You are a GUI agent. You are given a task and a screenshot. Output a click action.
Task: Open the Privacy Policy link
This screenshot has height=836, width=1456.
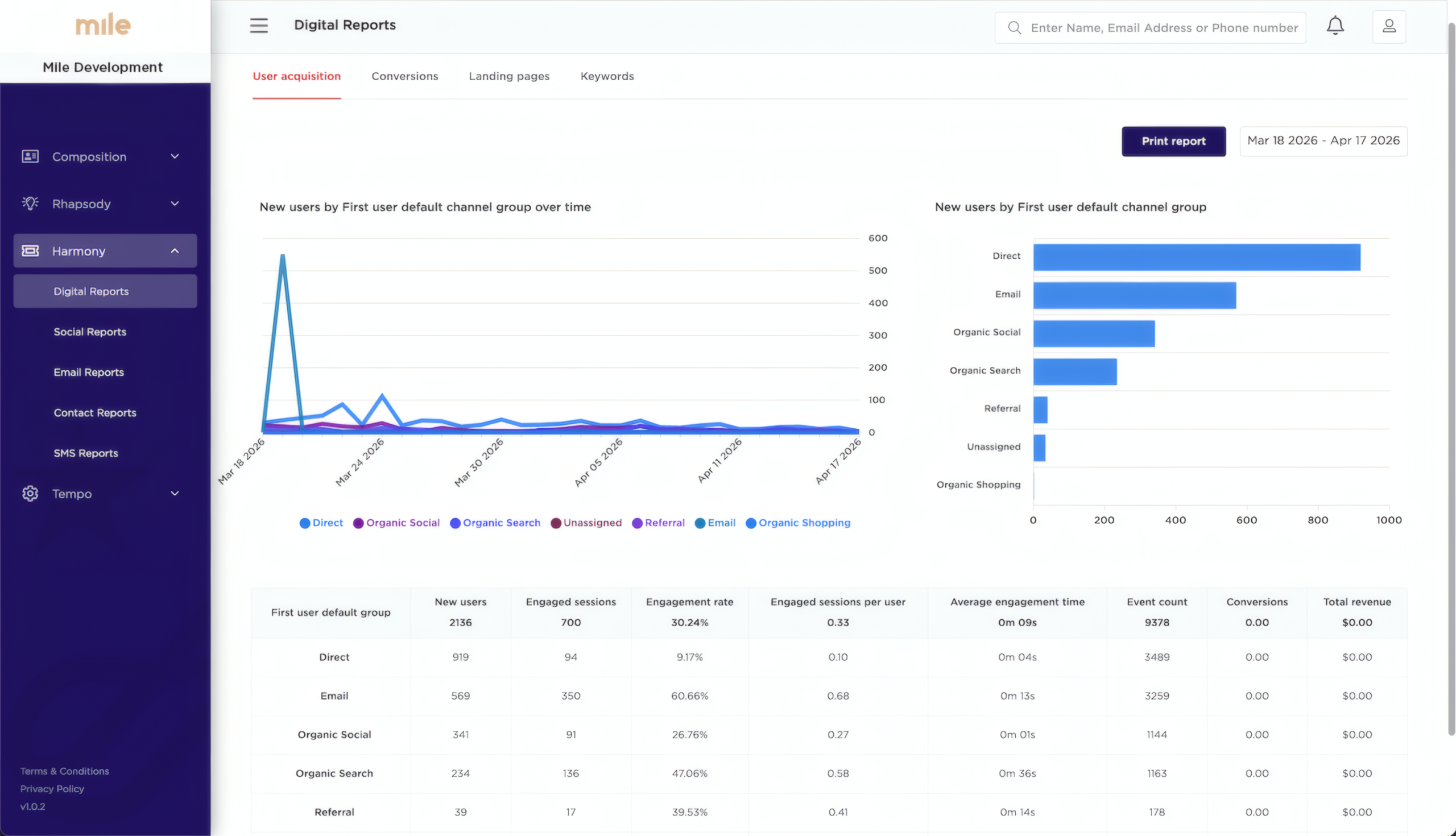52,788
